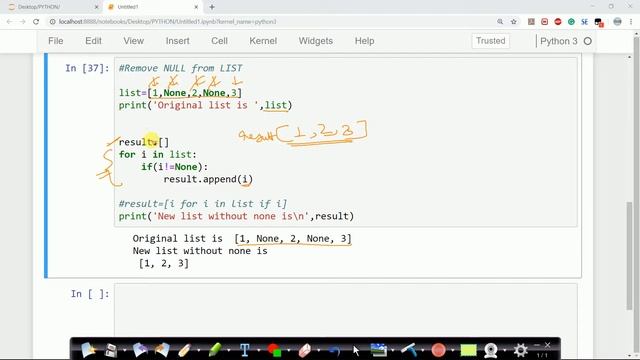This screenshot has height=360, width=640.
Task: Expand the eraser tool dropdown arrow
Action: (319, 351)
